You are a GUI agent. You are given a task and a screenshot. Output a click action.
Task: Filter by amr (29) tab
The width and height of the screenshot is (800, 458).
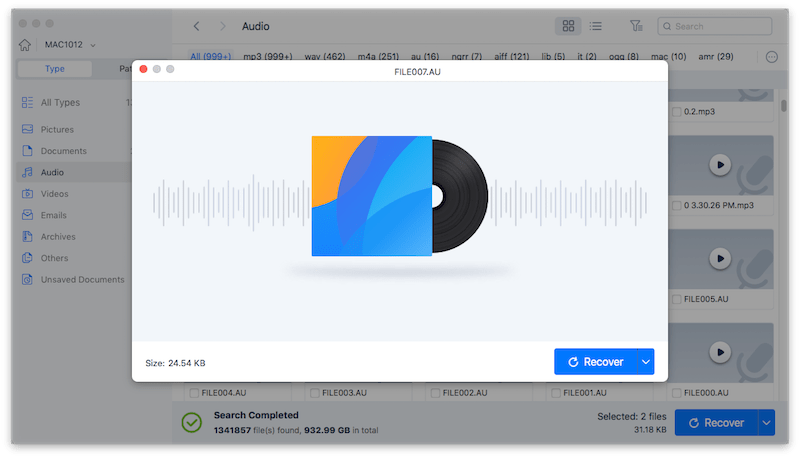click(x=716, y=56)
